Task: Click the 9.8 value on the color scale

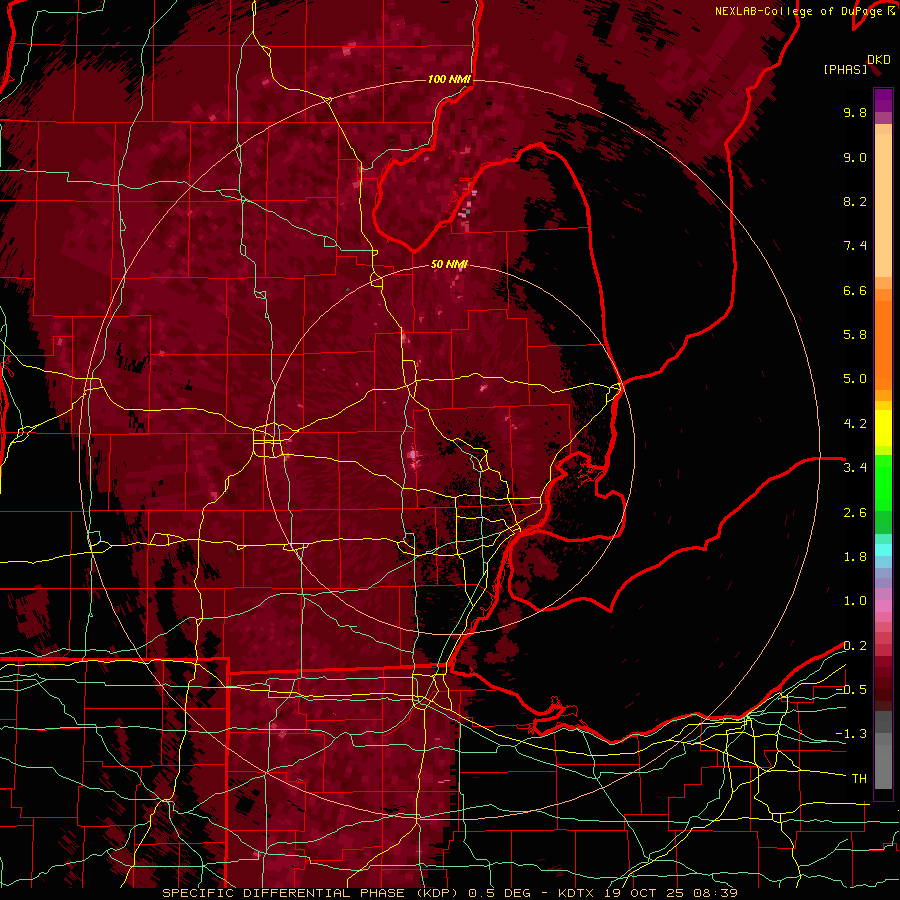Action: (x=855, y=112)
